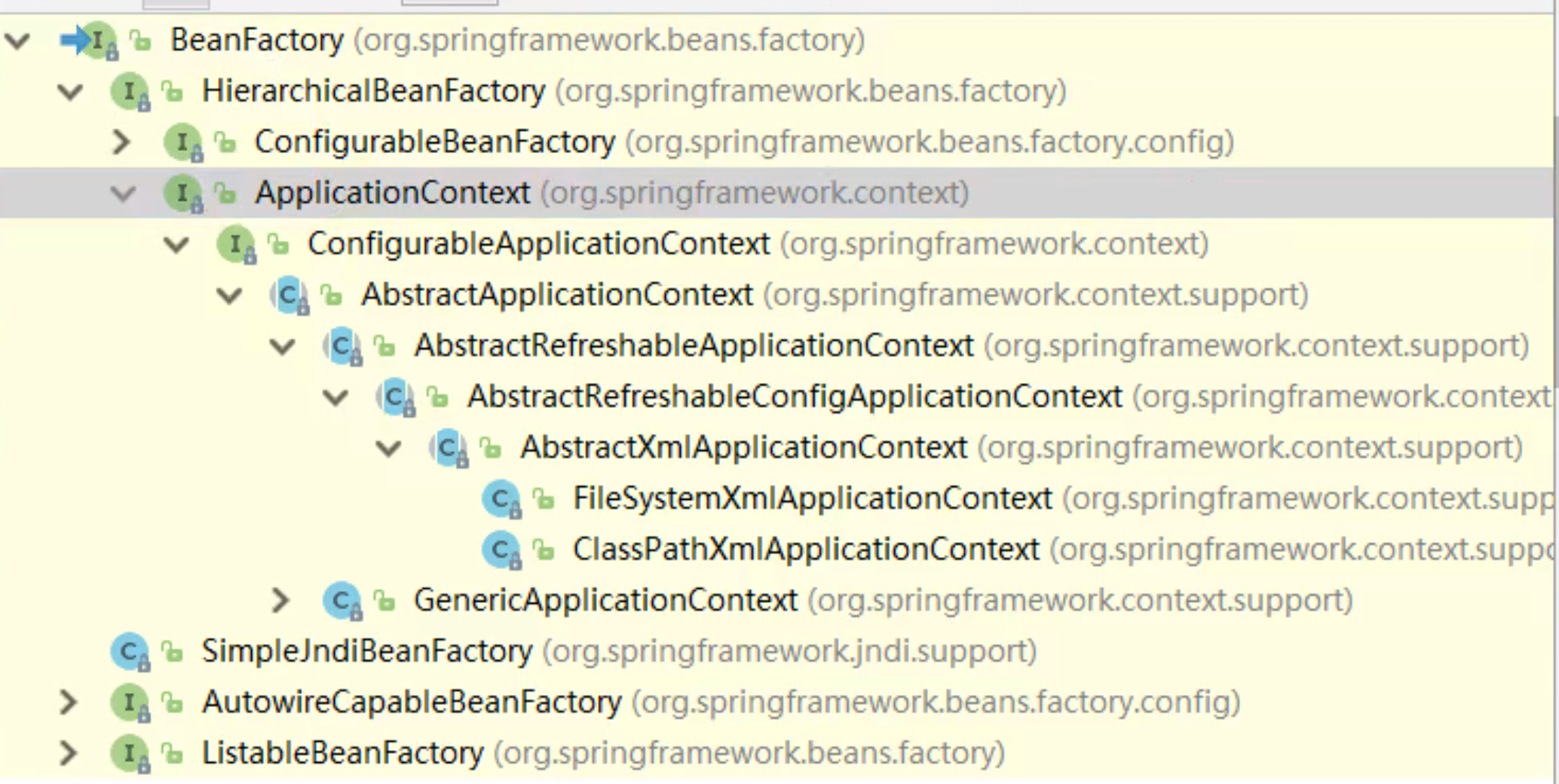This screenshot has width=1559, height=784.
Task: Select HierarchicalBeanFactory in the hierarchy
Action: click(x=776, y=91)
